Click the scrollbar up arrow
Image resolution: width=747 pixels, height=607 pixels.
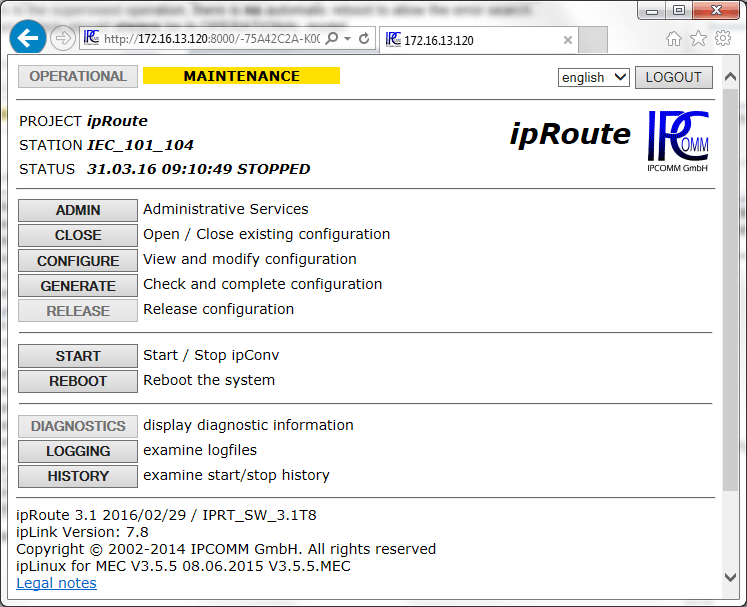pos(730,77)
